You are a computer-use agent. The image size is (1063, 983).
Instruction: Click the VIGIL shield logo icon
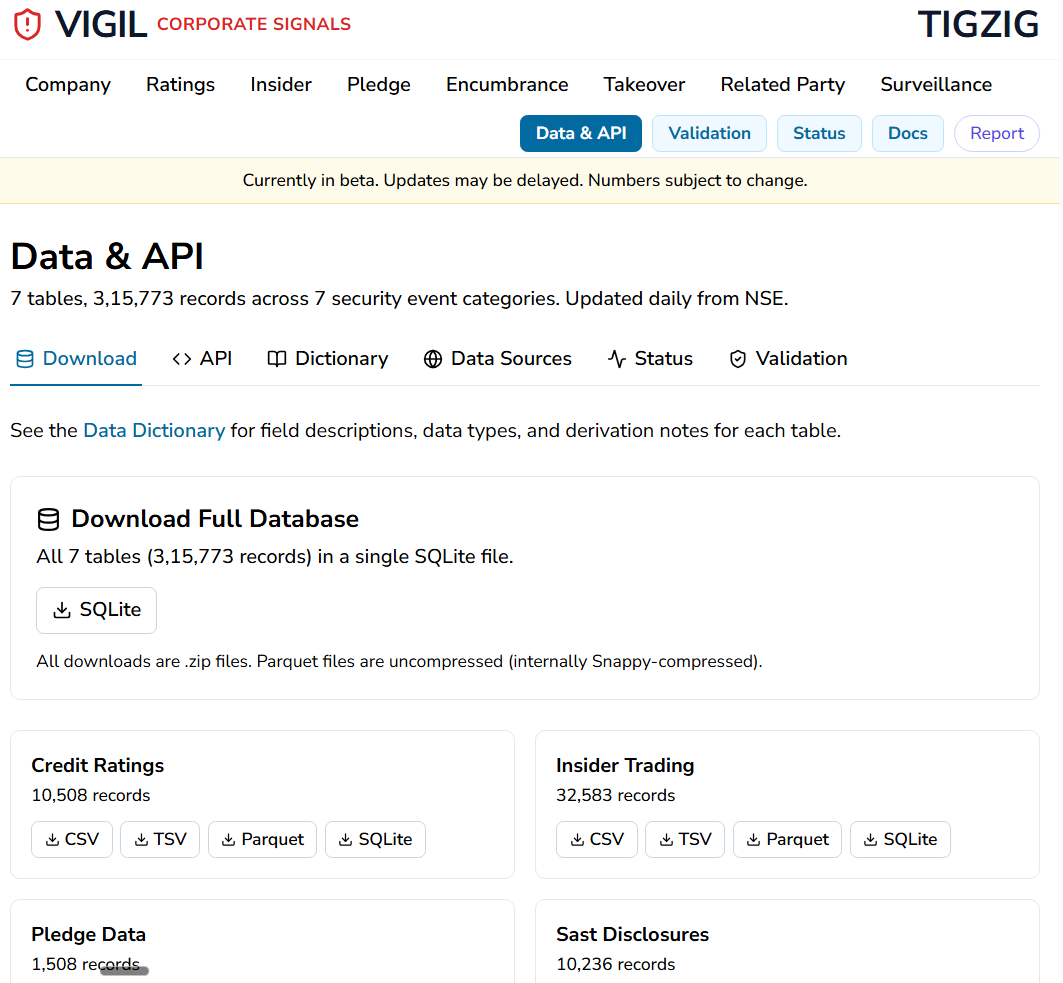point(27,24)
